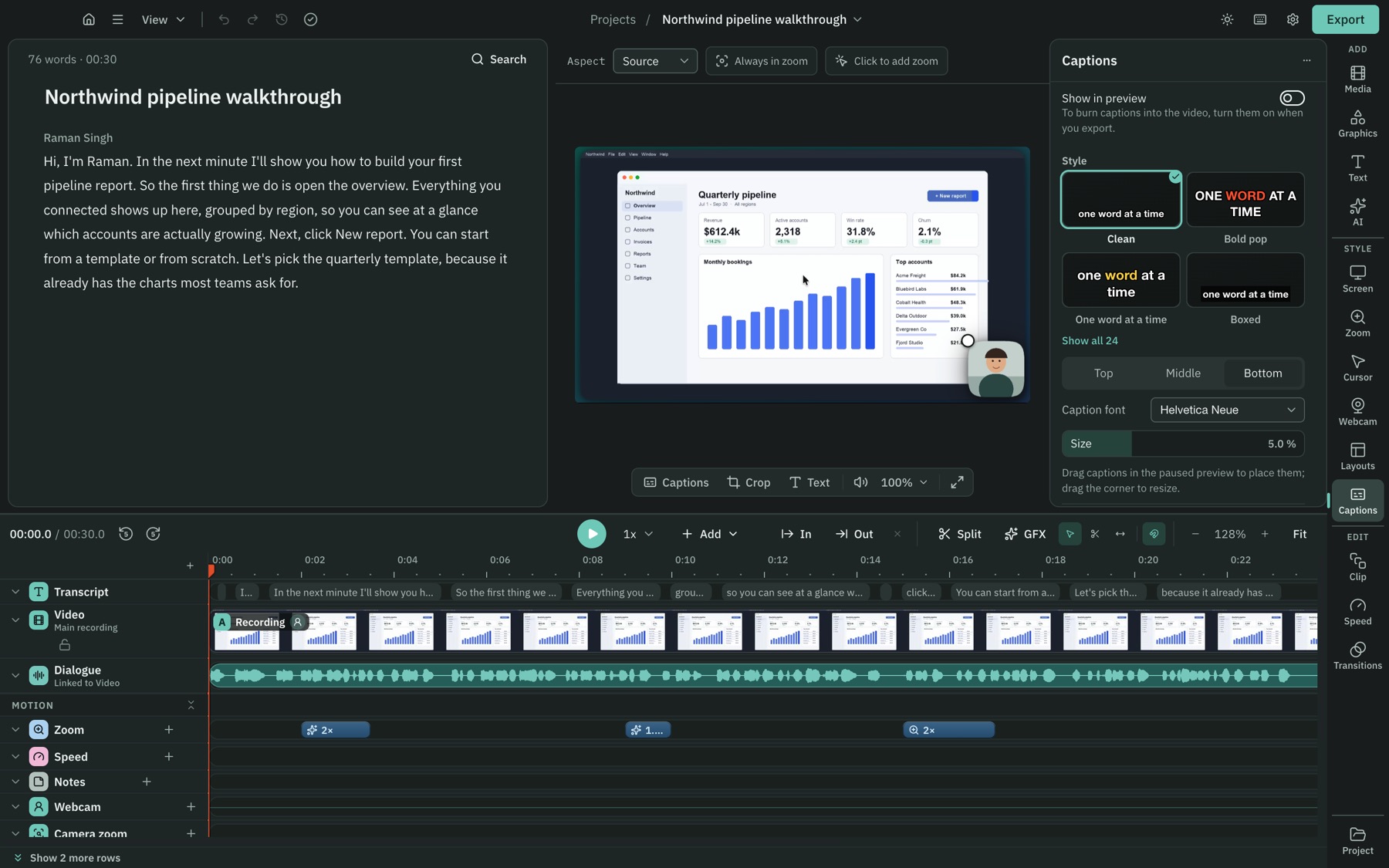The image size is (1389, 868).
Task: Collapse the Transcript track row
Action: click(15, 592)
